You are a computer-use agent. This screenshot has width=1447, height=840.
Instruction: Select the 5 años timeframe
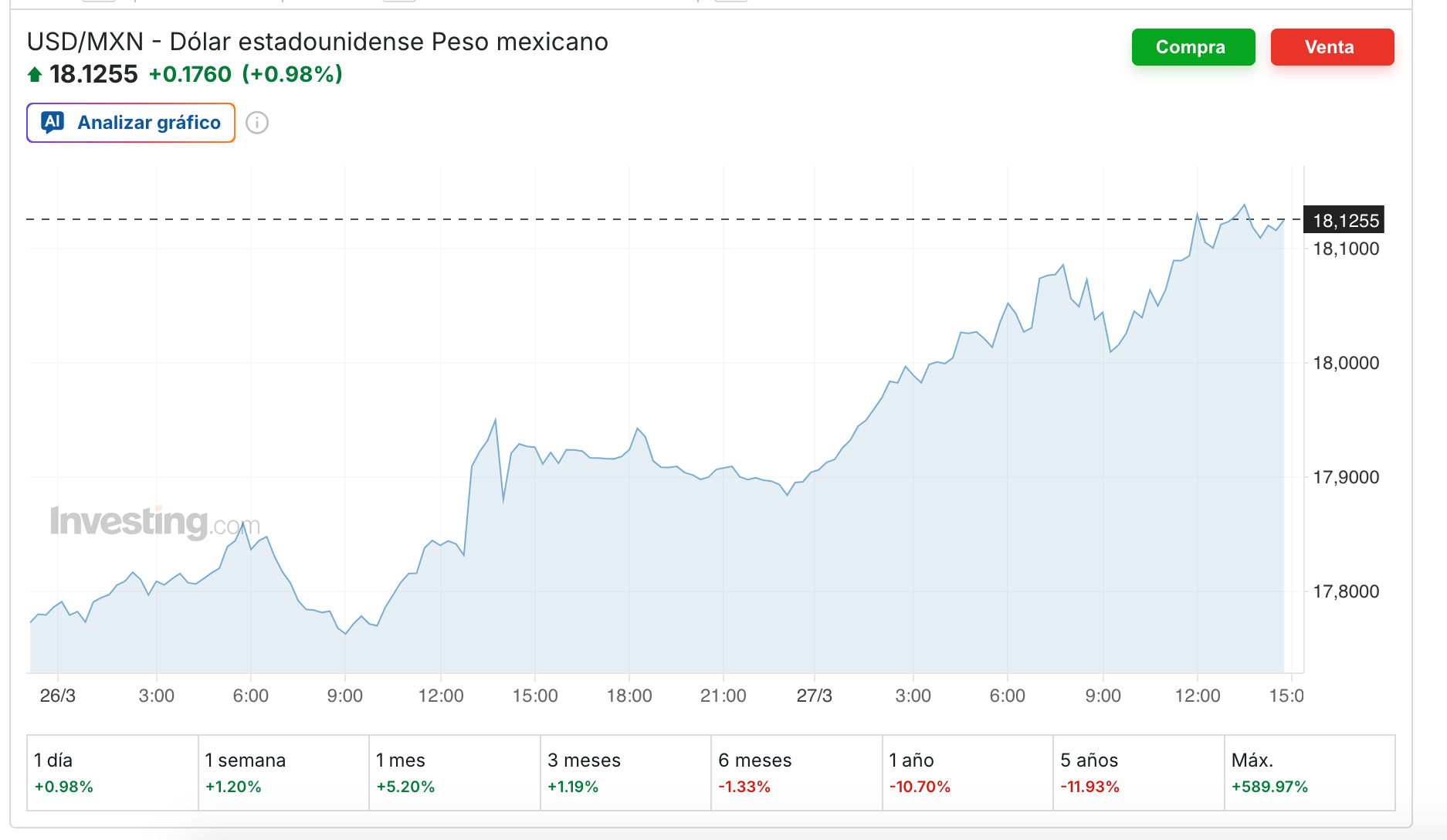tap(1139, 773)
